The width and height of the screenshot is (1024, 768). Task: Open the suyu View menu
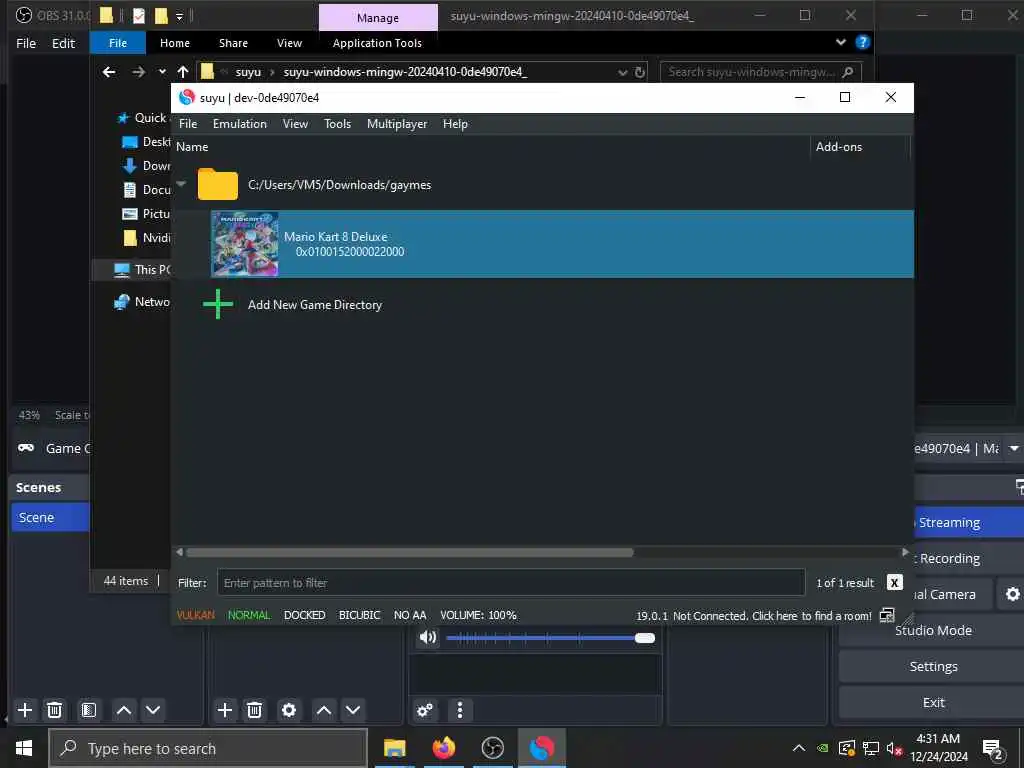pos(295,124)
